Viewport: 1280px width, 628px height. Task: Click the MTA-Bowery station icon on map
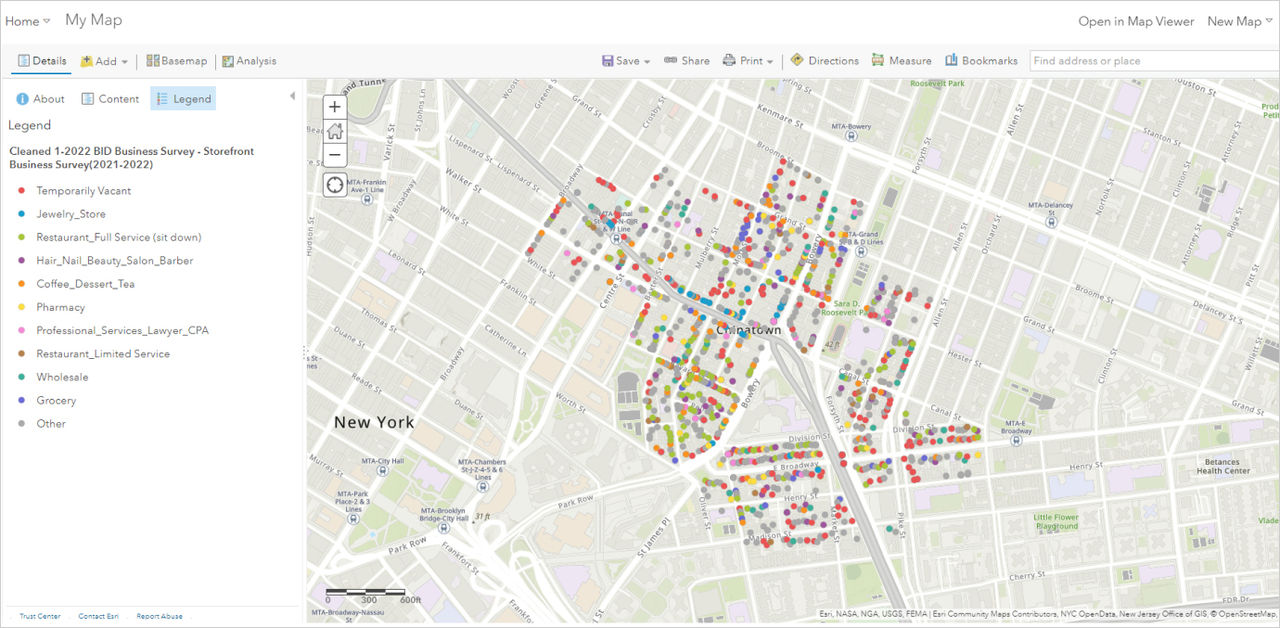(x=851, y=137)
